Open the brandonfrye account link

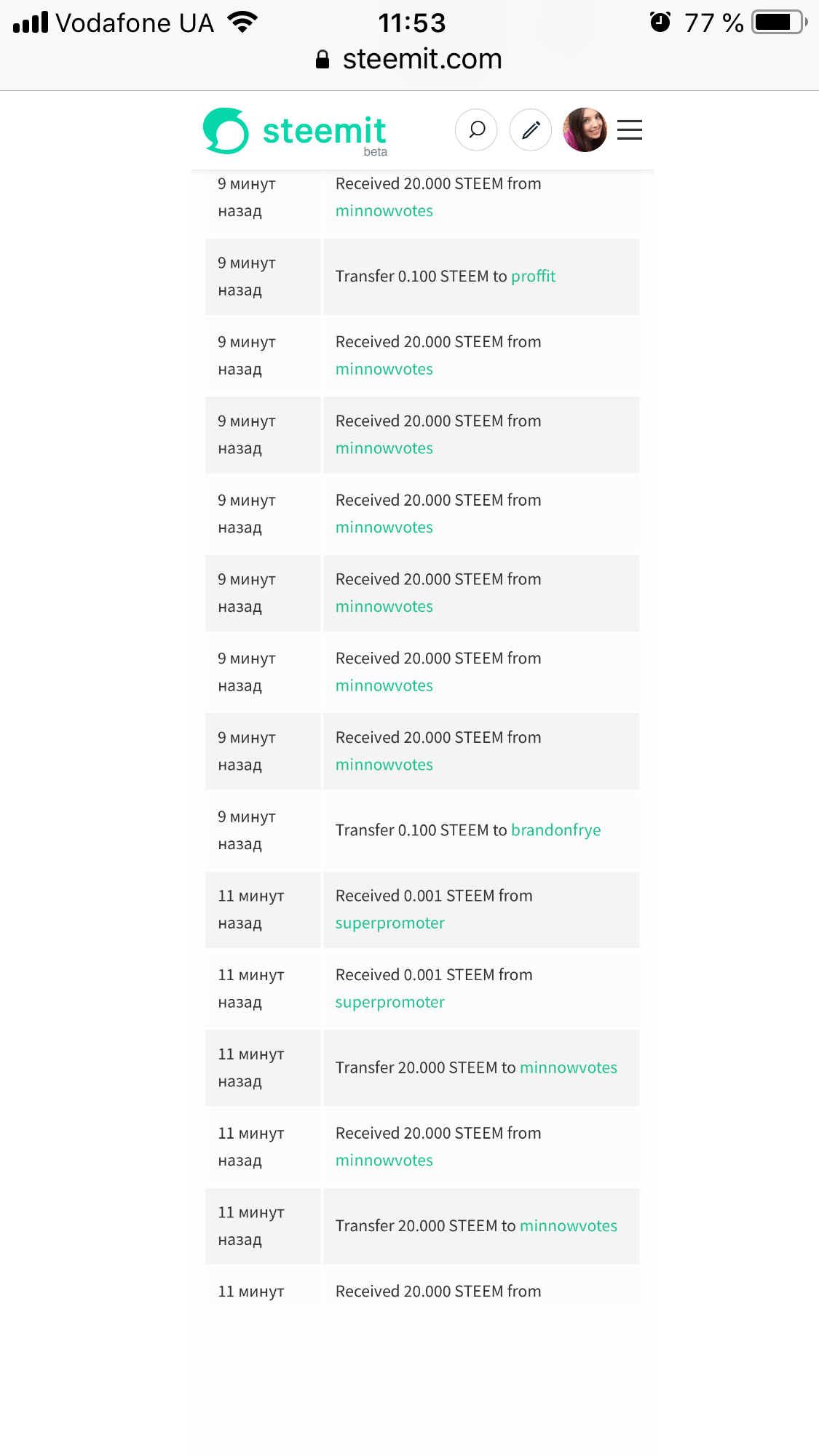click(x=555, y=830)
